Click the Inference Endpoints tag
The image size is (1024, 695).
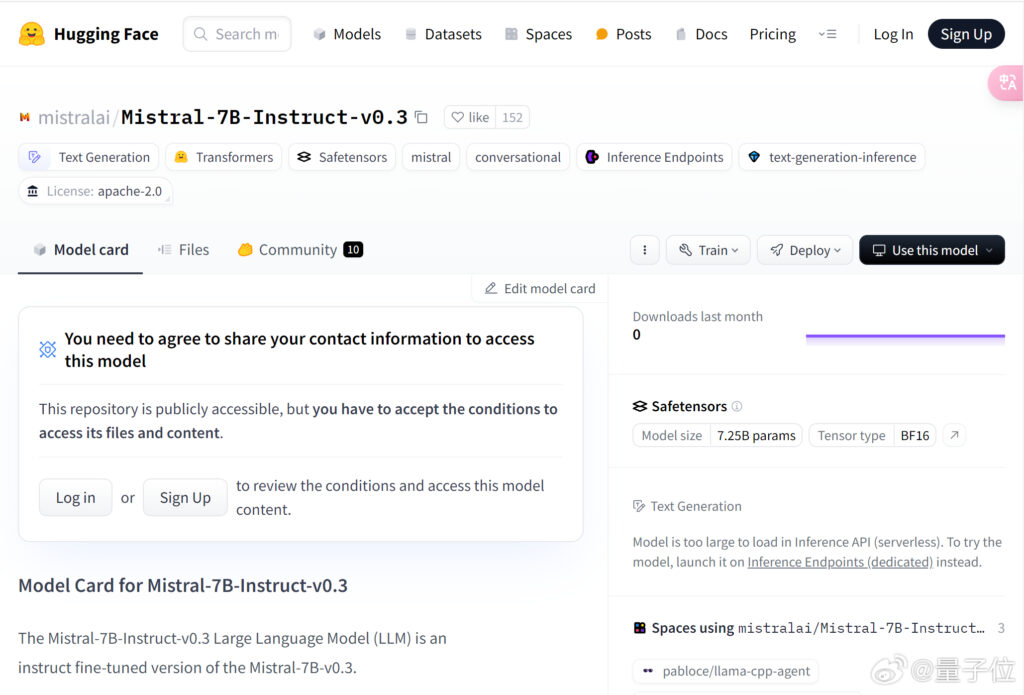[x=654, y=157]
